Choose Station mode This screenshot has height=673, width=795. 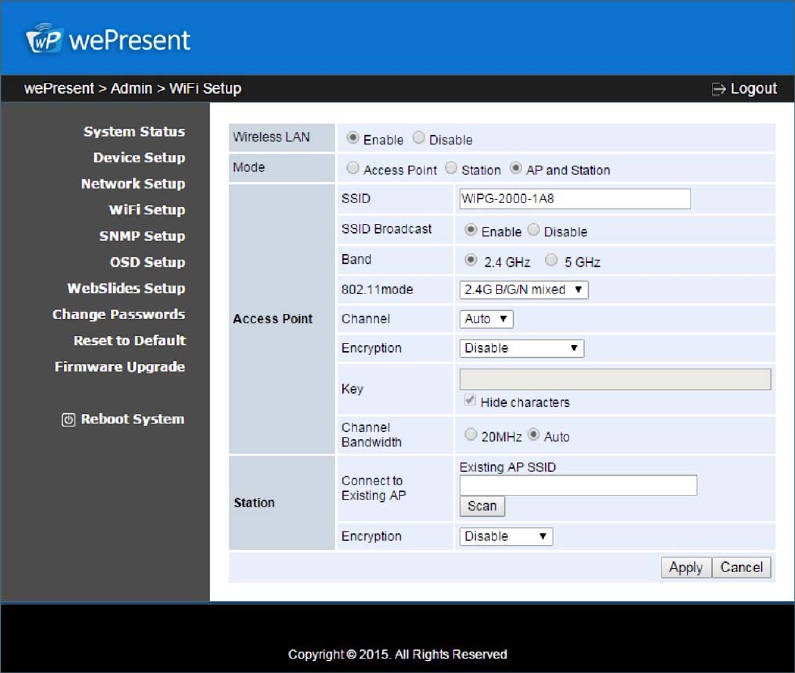click(451, 168)
